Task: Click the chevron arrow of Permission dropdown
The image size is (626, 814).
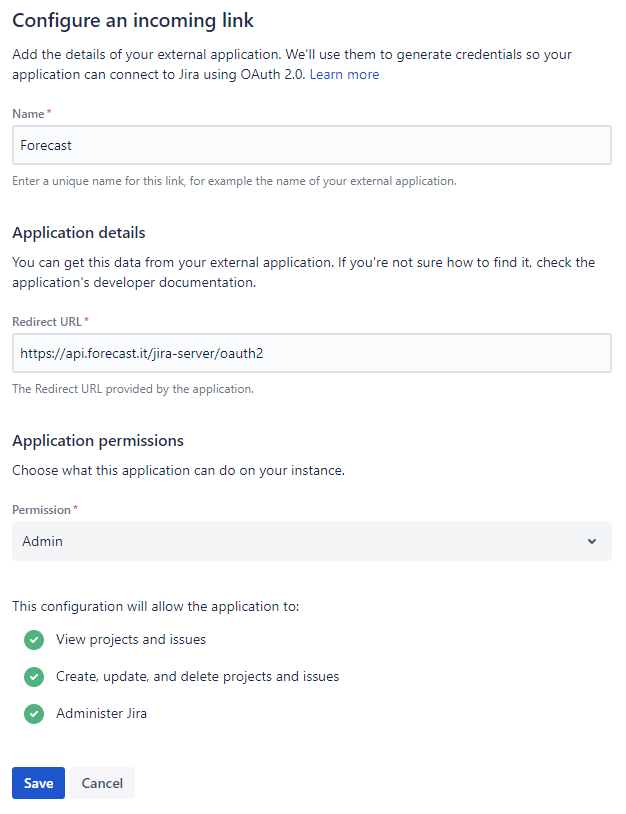Action: coord(592,541)
